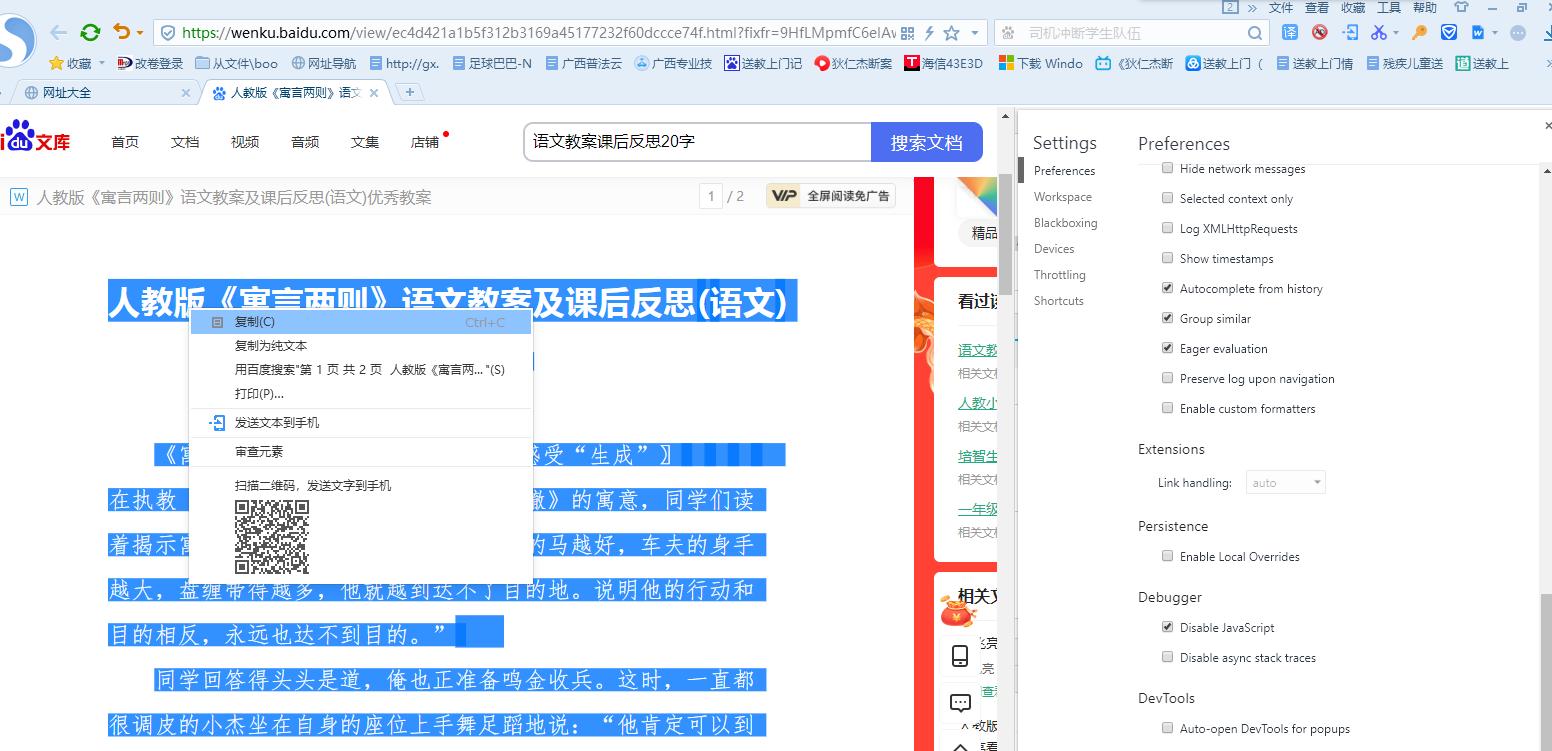Image resolution: width=1552 pixels, height=751 pixels.
Task: Show the QR code icon in the address bar
Action: tap(907, 32)
